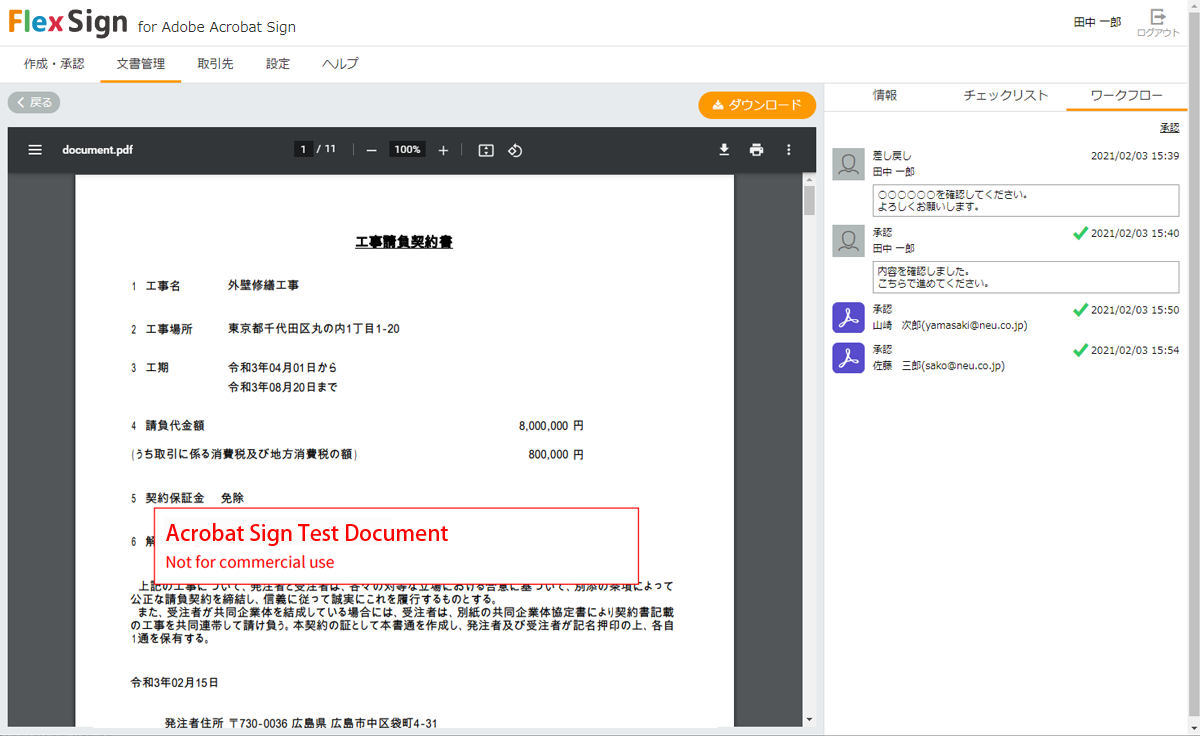Click the user name 田中 一郎 in header
1200x736 pixels.
[x=1097, y=22]
